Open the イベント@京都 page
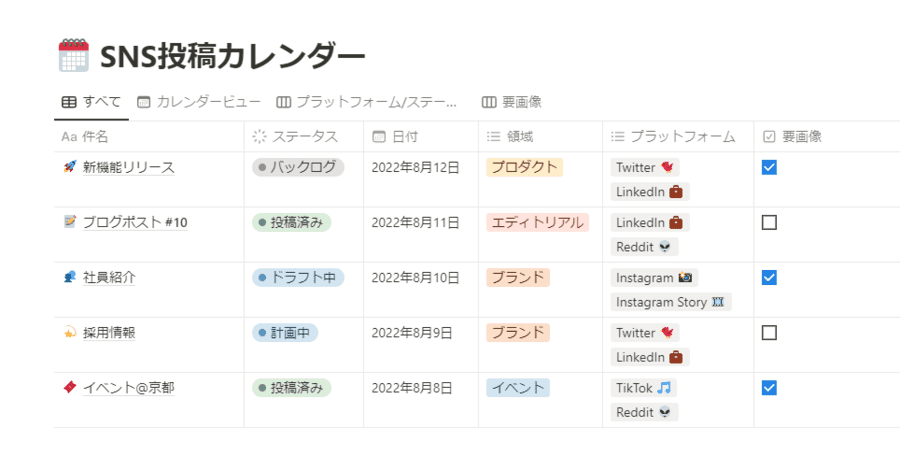 click(x=129, y=388)
